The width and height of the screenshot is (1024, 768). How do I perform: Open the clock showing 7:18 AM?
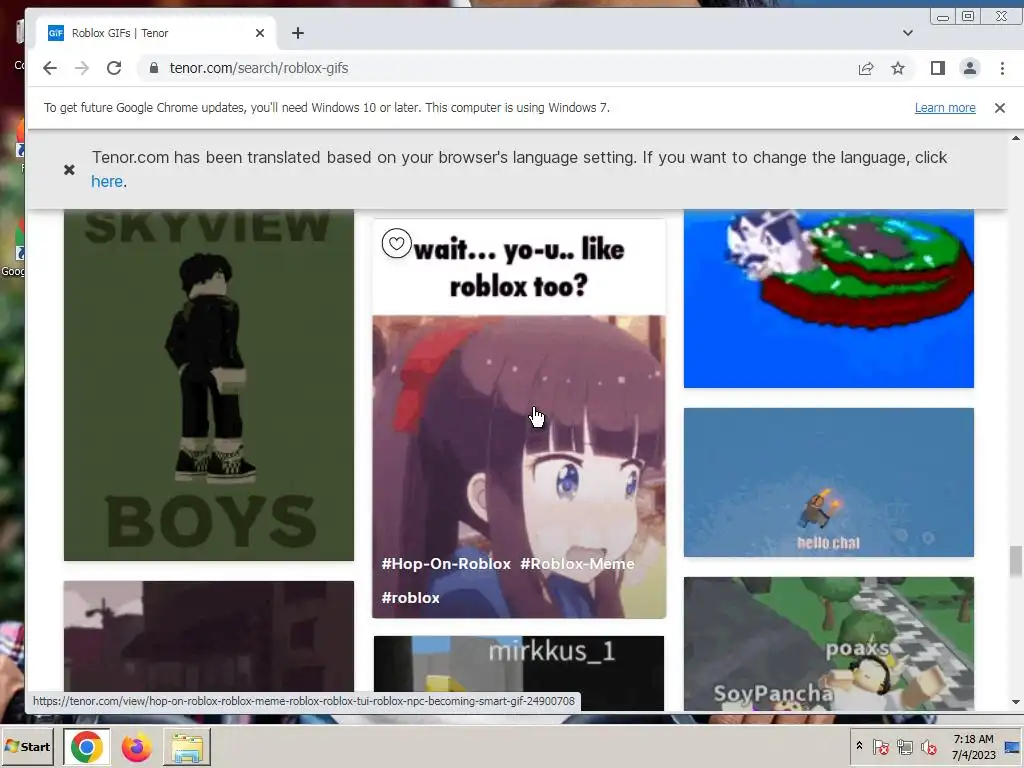coord(973,747)
